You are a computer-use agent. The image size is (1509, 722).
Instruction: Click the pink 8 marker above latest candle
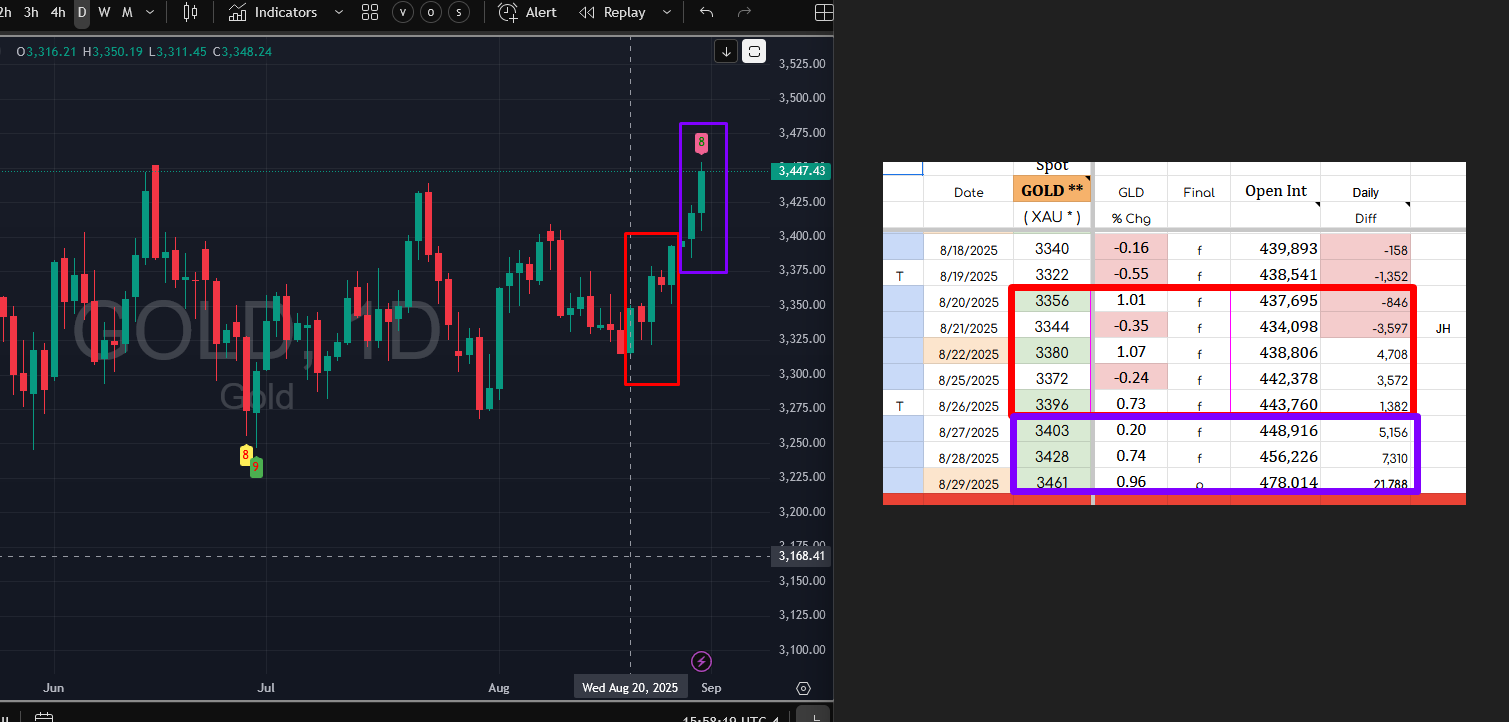[x=701, y=142]
